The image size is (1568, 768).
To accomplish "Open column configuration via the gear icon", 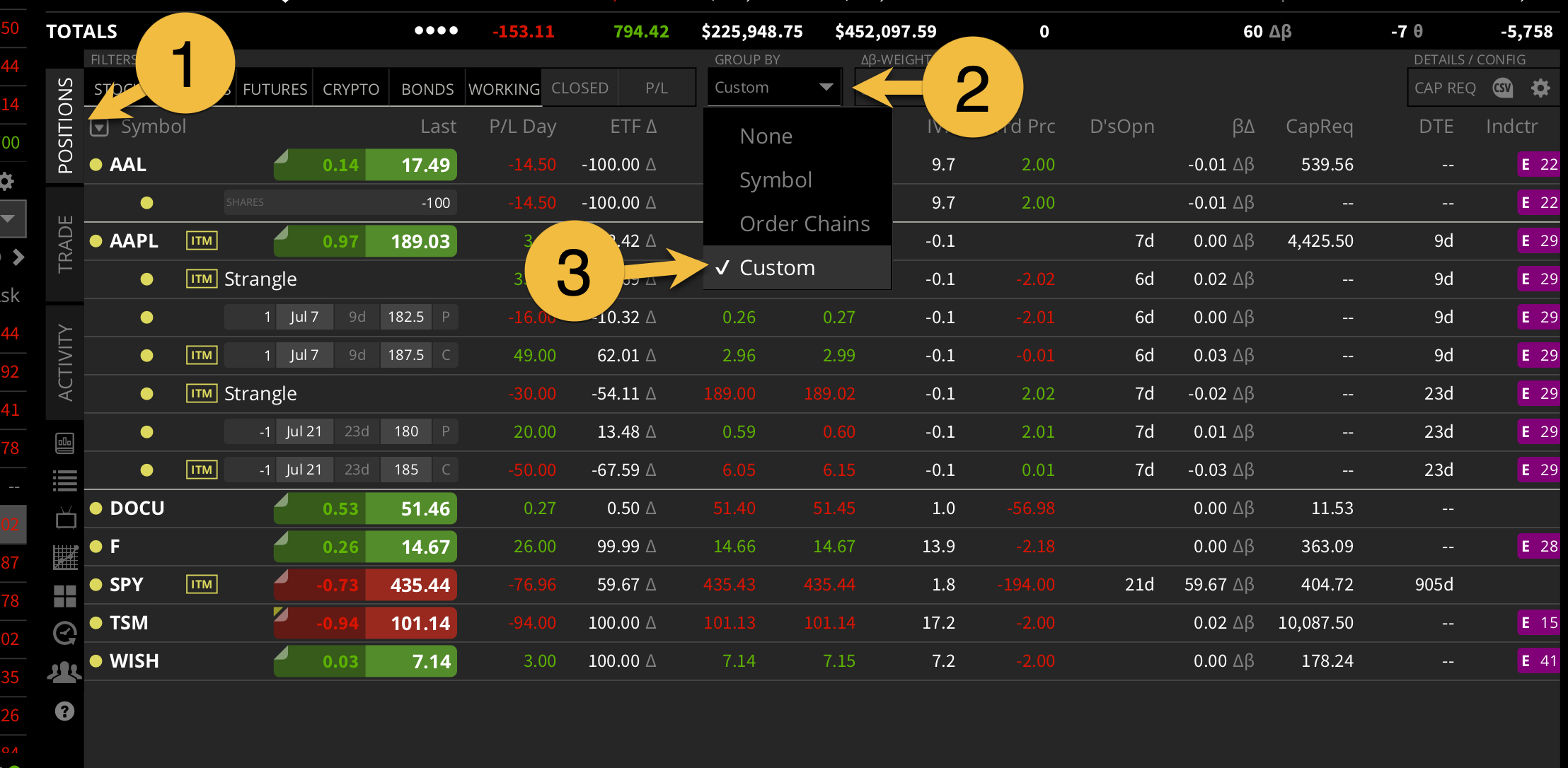I will 1540,87.
